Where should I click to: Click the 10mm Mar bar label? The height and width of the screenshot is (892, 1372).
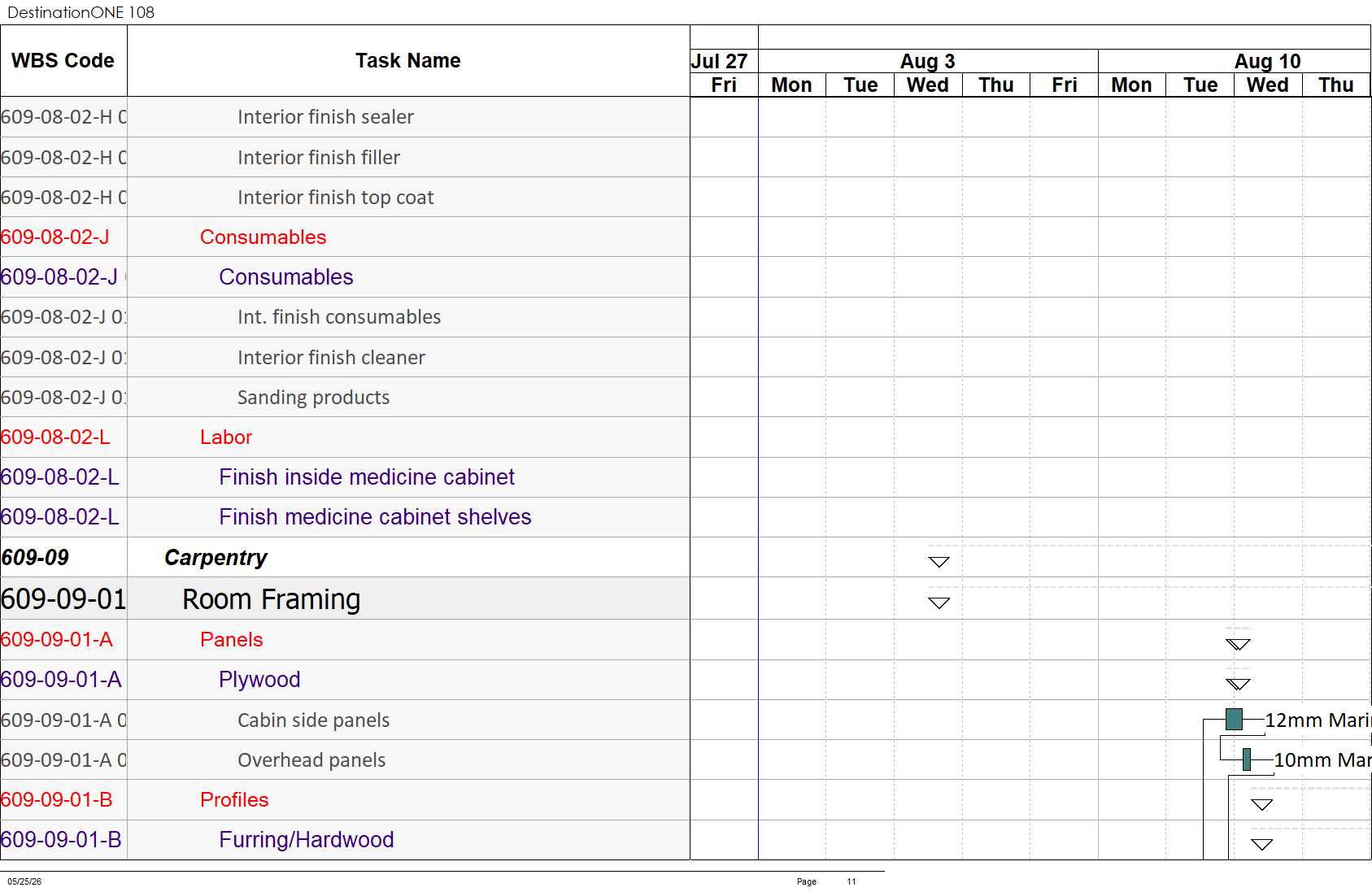(x=1322, y=760)
